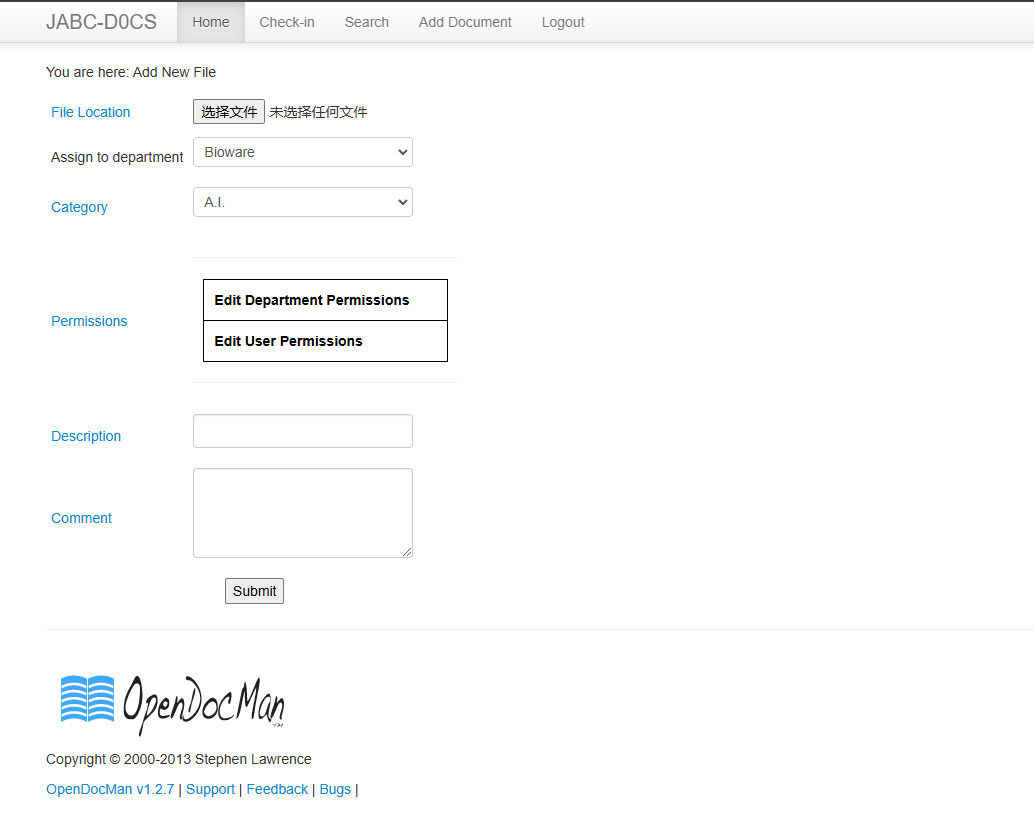This screenshot has width=1034, height=819.
Task: Log out using the Logout link
Action: (x=563, y=22)
